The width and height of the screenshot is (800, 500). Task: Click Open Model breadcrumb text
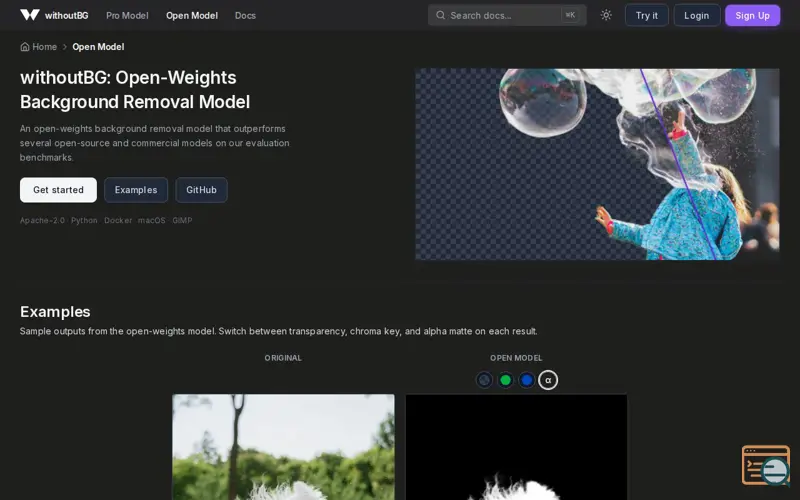(98, 47)
